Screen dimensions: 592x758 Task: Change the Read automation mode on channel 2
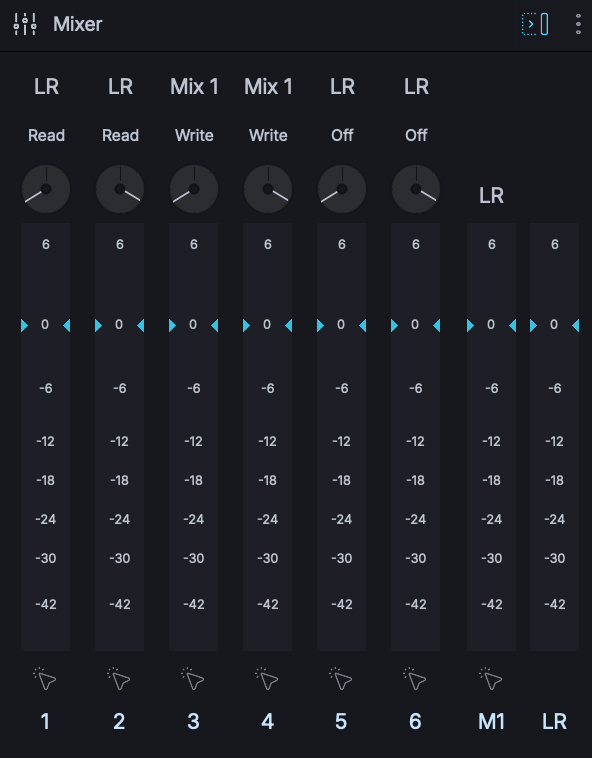click(120, 135)
